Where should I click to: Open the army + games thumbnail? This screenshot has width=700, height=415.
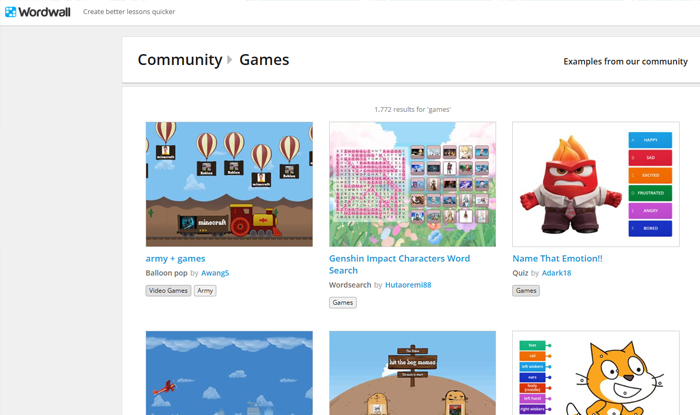click(x=229, y=184)
